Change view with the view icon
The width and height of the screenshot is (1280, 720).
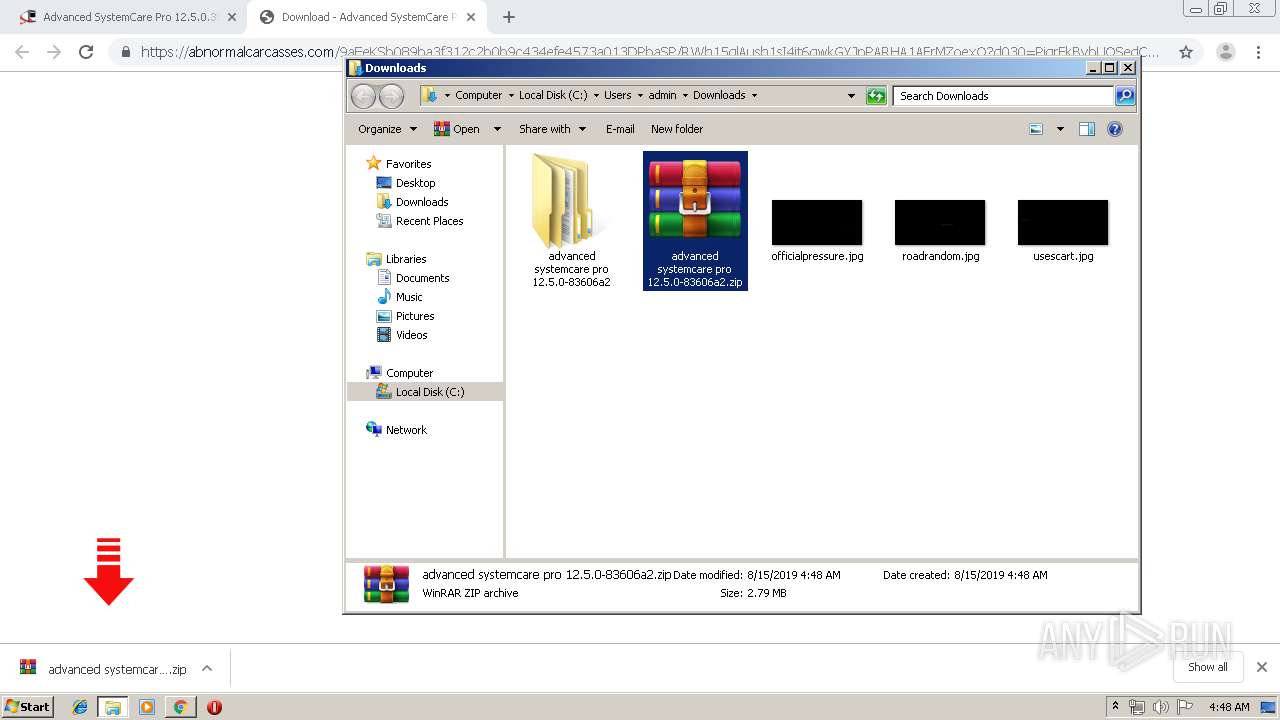pos(1036,129)
